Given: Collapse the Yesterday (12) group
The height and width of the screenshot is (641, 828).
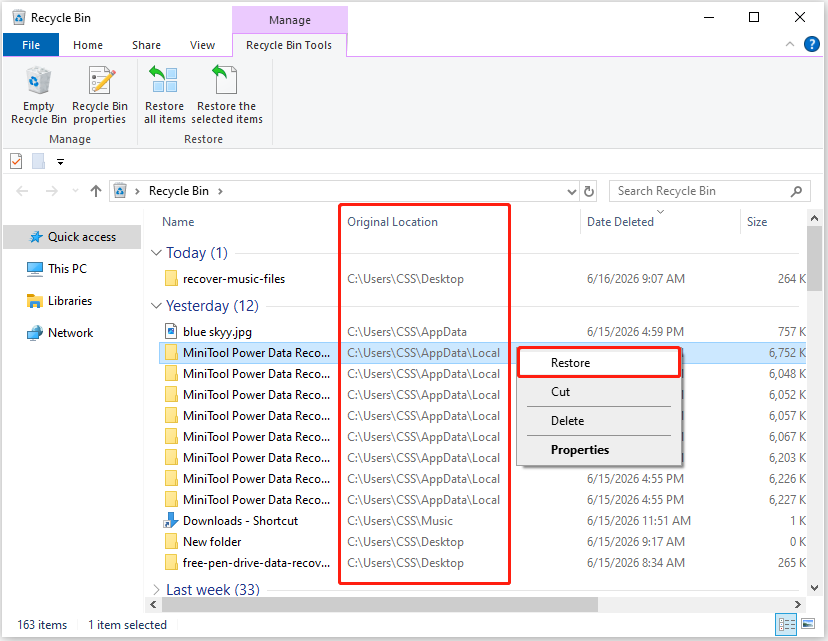Looking at the screenshot, I should (x=156, y=306).
